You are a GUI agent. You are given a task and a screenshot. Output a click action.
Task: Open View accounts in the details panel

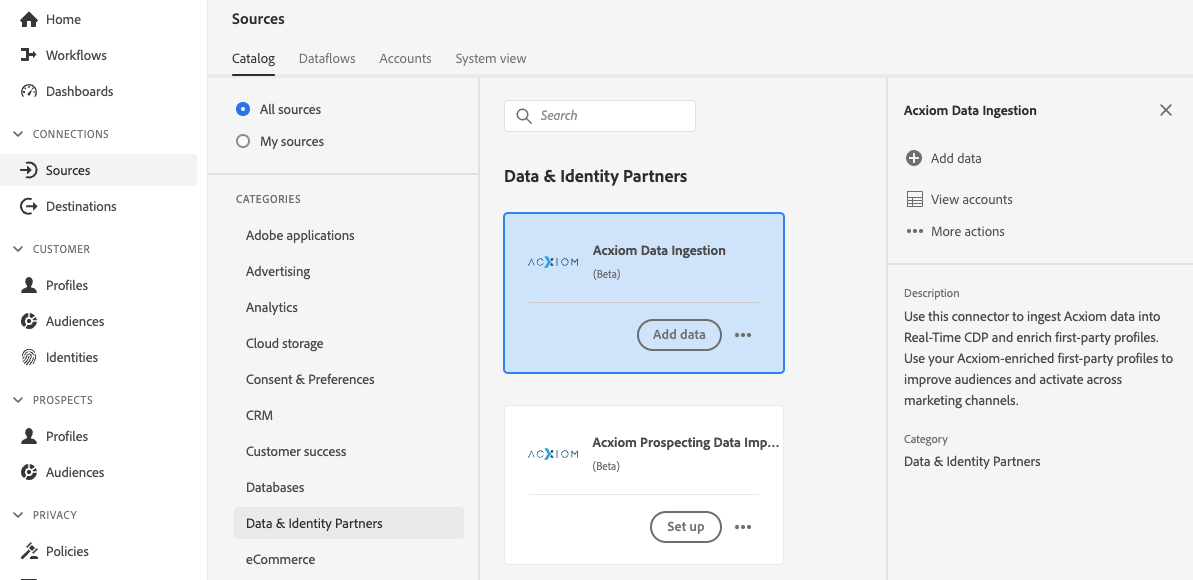pyautogui.click(x=958, y=199)
